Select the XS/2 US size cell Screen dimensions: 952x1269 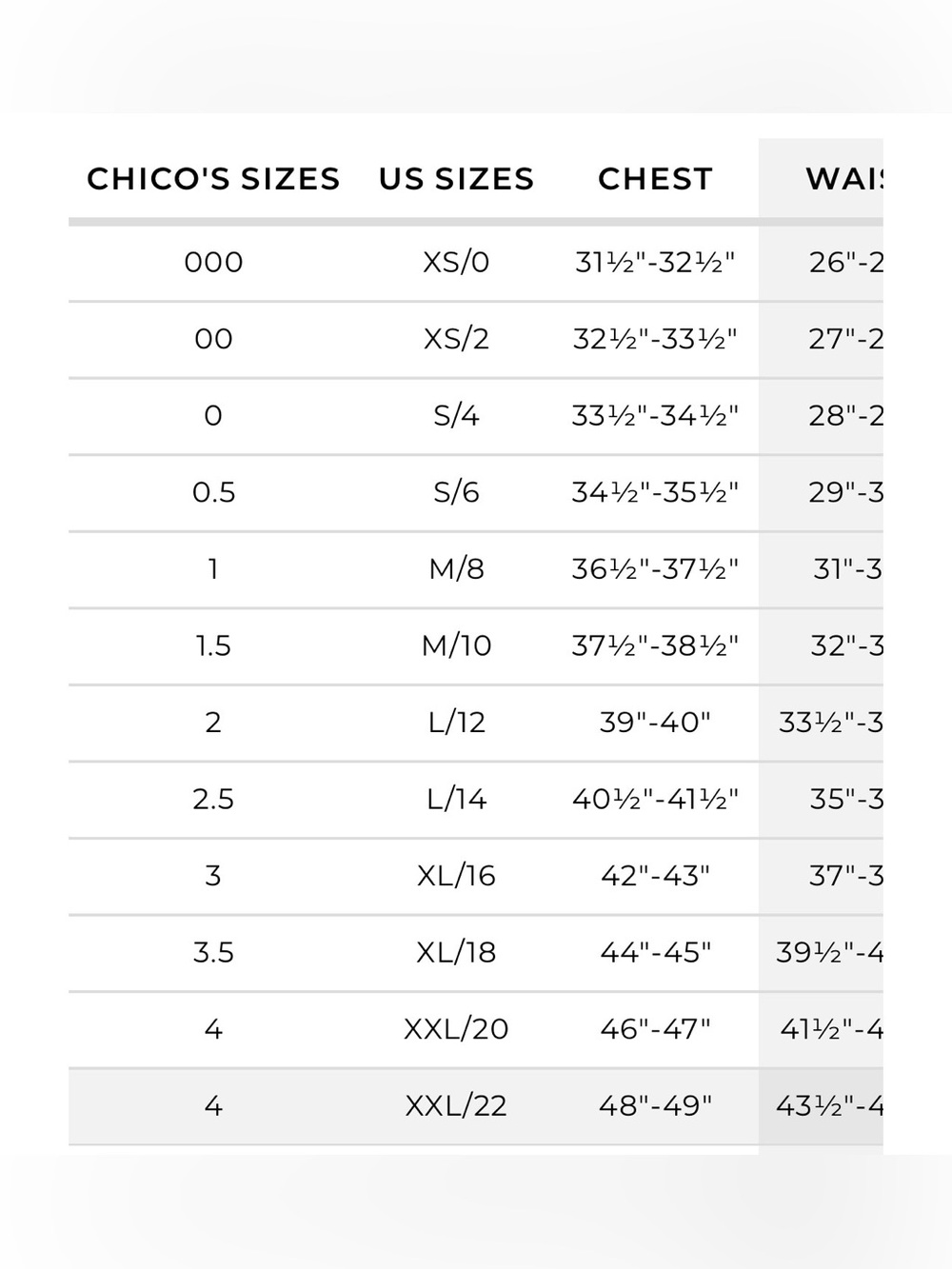click(x=456, y=339)
